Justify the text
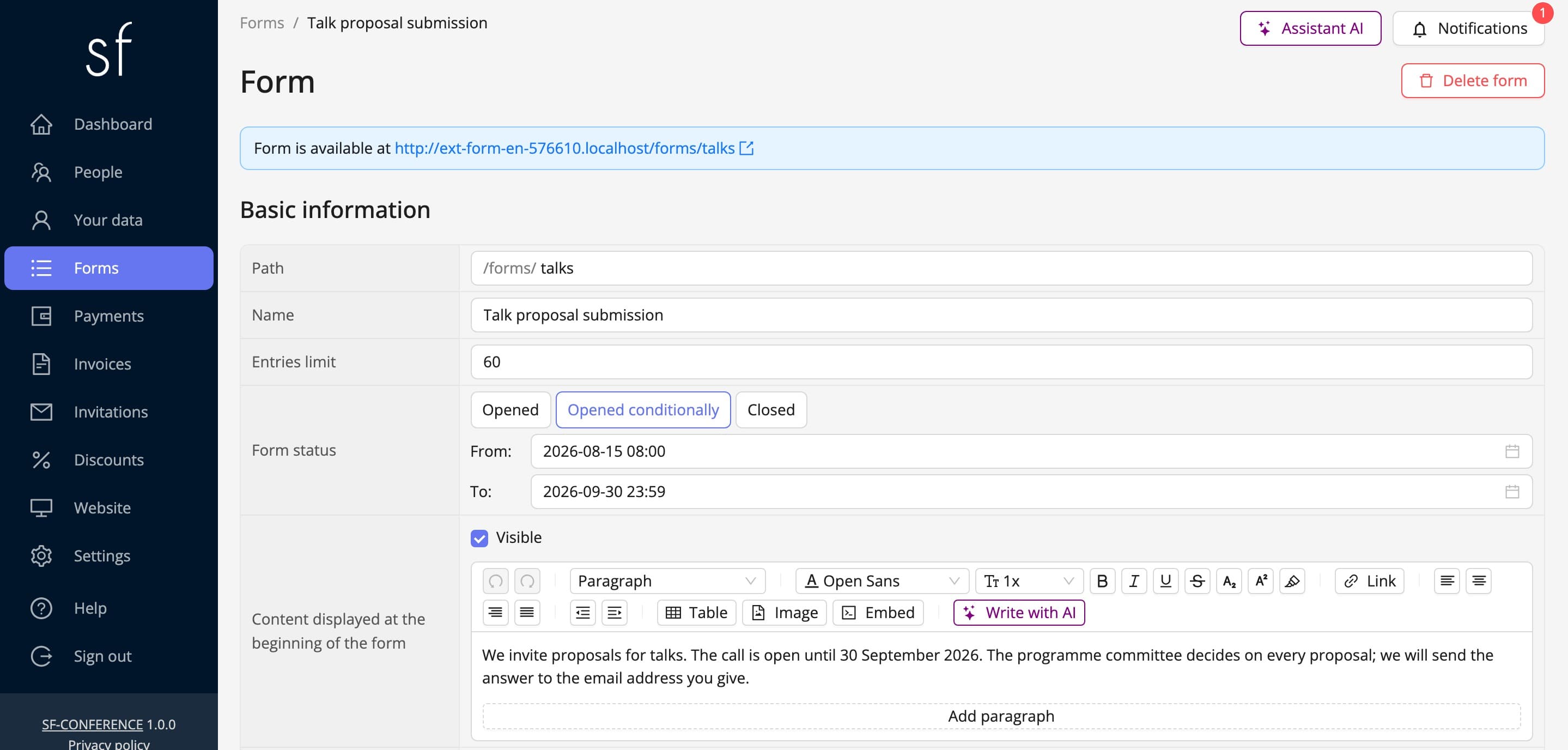Screen dimensions: 1568x750 click(527, 613)
